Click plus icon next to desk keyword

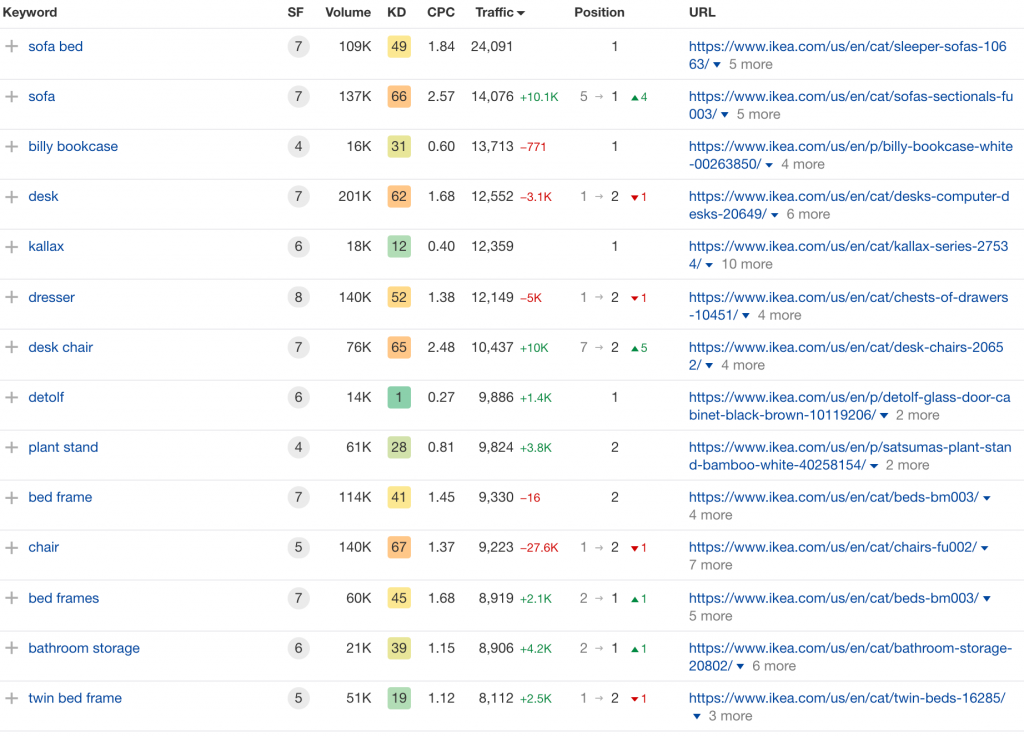pyautogui.click(x=12, y=197)
